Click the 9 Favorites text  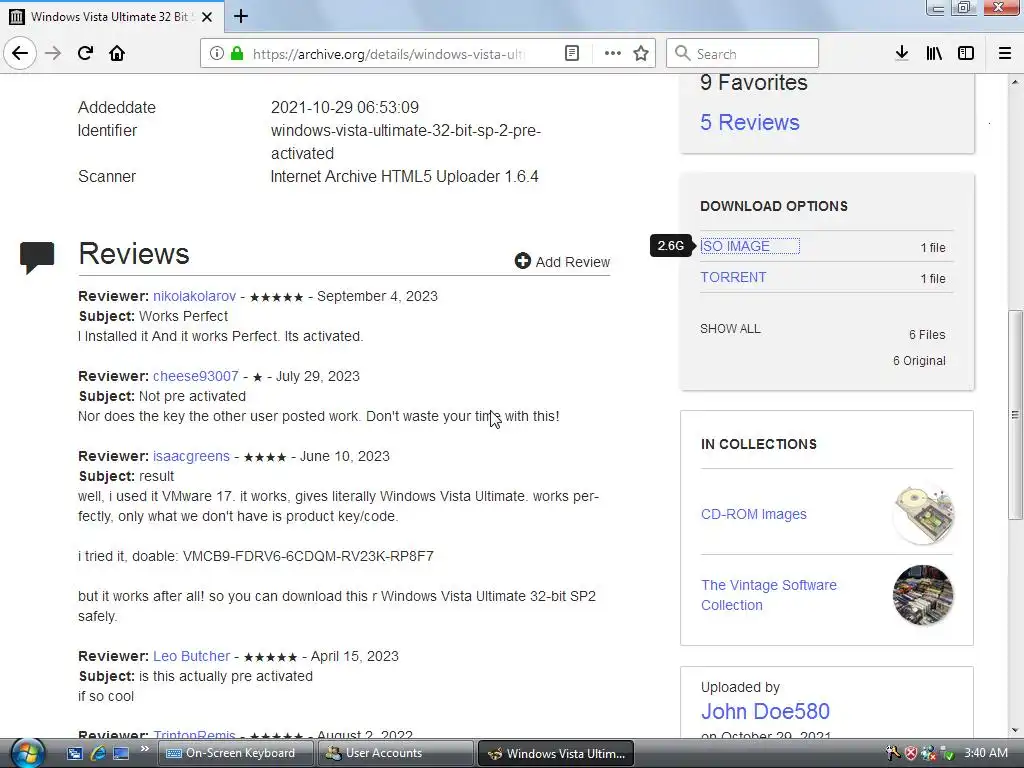[754, 83]
